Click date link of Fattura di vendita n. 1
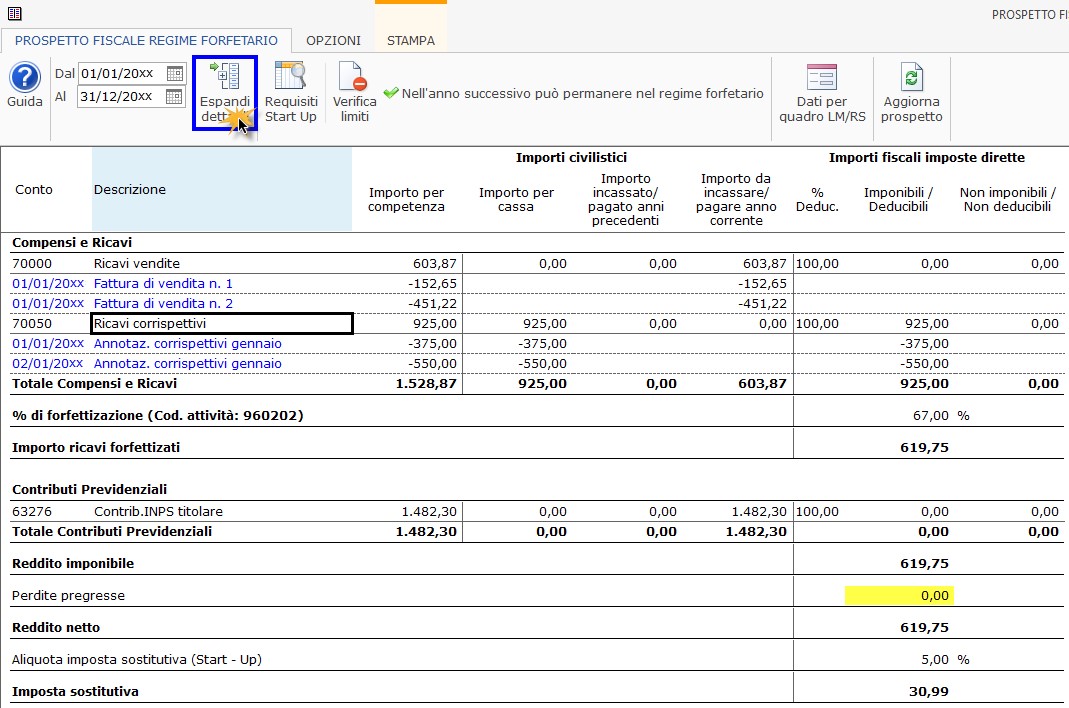1069x708 pixels. (x=48, y=283)
